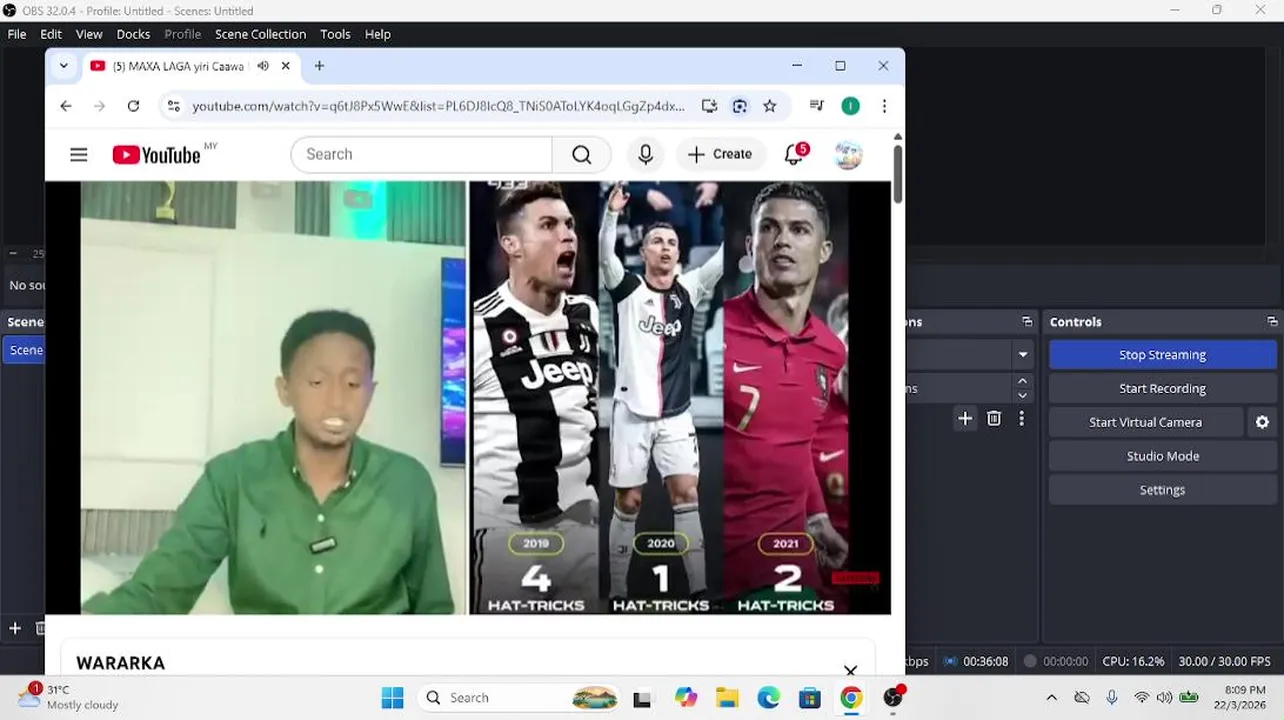
Task: Open Microsoft Edge from taskbar
Action: [x=768, y=698]
